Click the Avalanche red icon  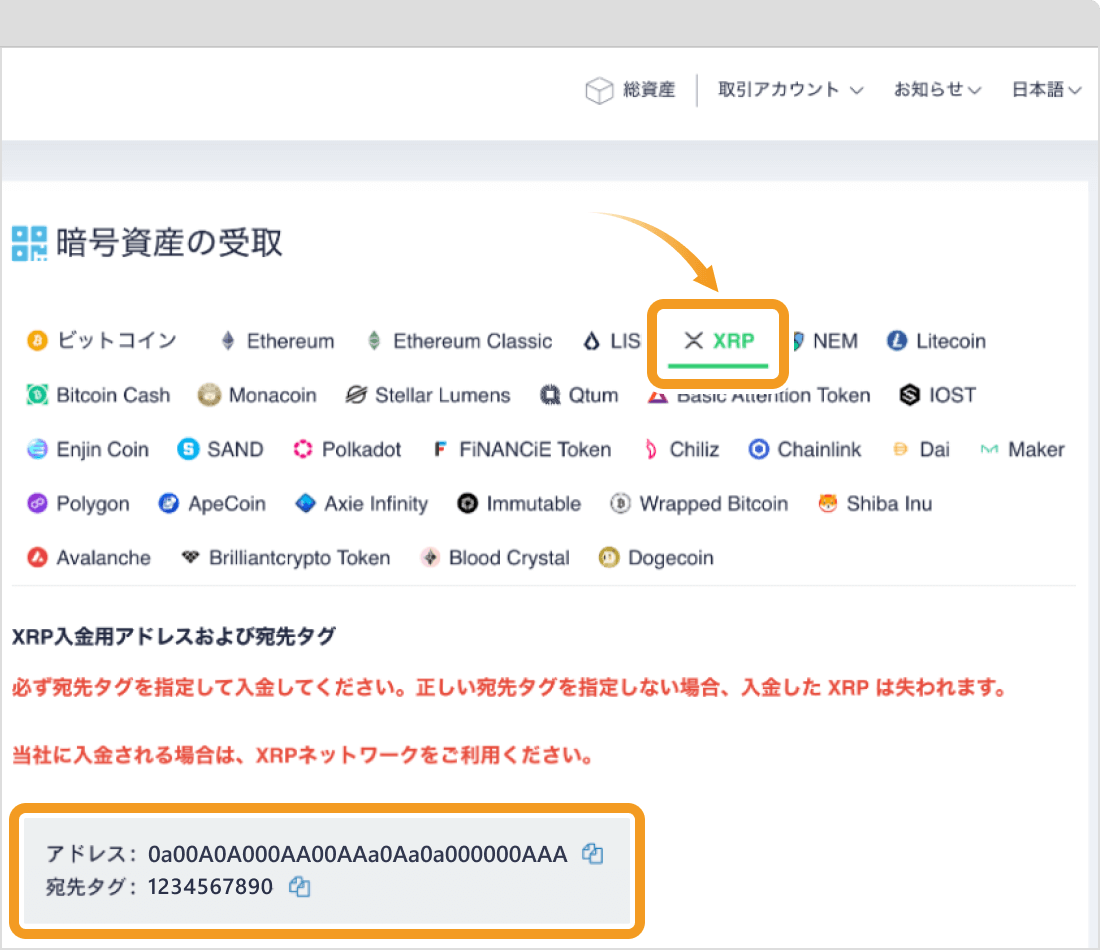[x=37, y=558]
